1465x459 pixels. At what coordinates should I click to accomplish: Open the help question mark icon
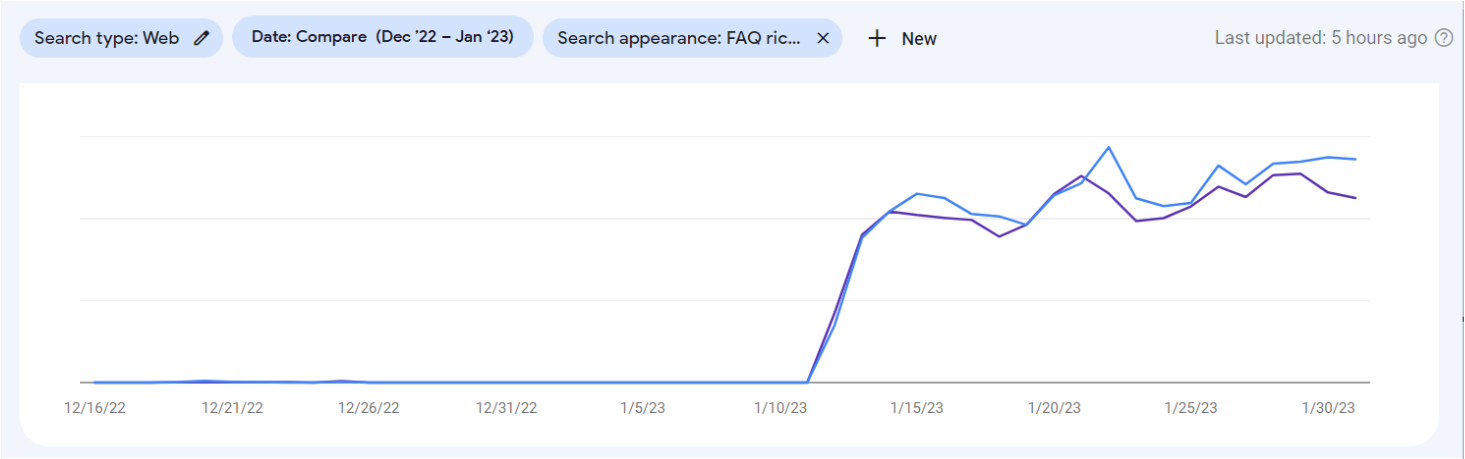tap(1444, 38)
